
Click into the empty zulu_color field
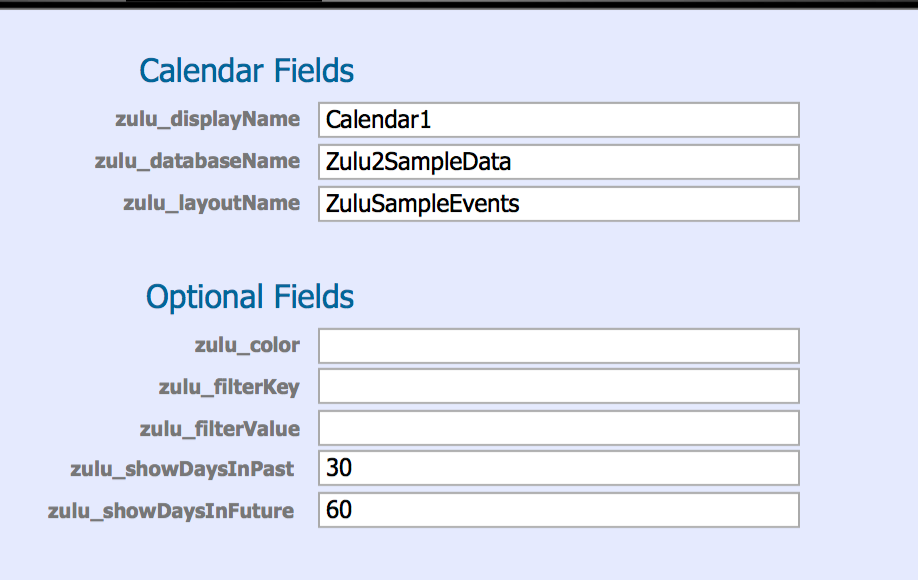(559, 346)
